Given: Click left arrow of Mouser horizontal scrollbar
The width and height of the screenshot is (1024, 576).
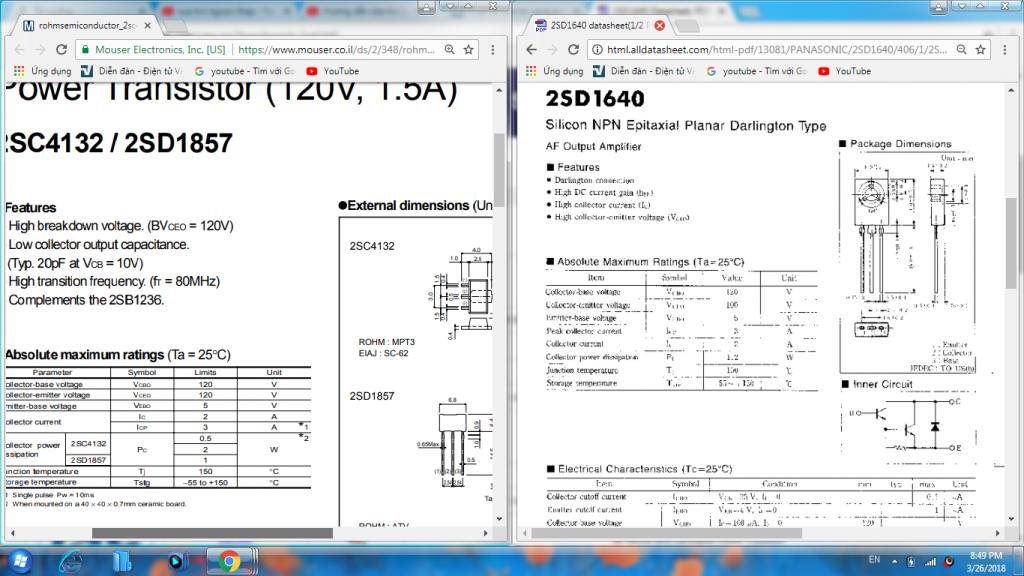Looking at the screenshot, I should [12, 534].
